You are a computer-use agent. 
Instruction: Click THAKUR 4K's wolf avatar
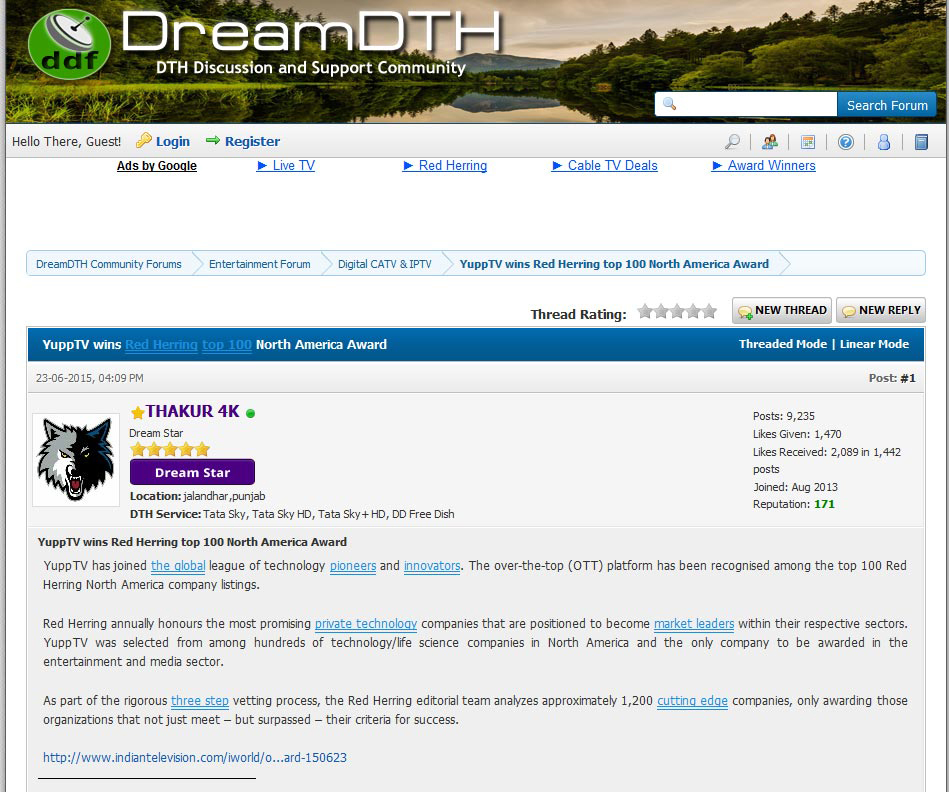click(x=76, y=460)
